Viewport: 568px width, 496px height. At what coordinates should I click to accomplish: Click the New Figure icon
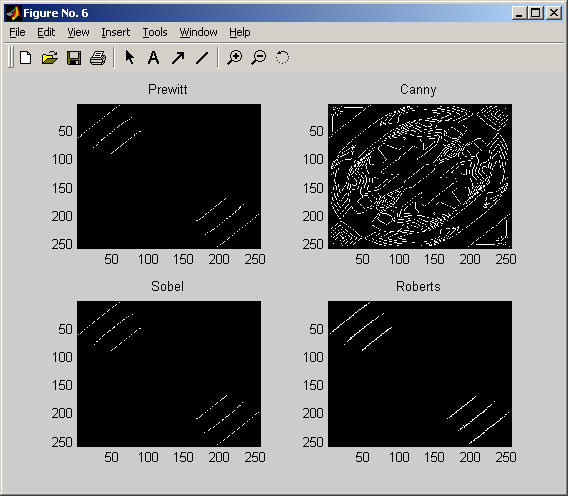[26, 58]
